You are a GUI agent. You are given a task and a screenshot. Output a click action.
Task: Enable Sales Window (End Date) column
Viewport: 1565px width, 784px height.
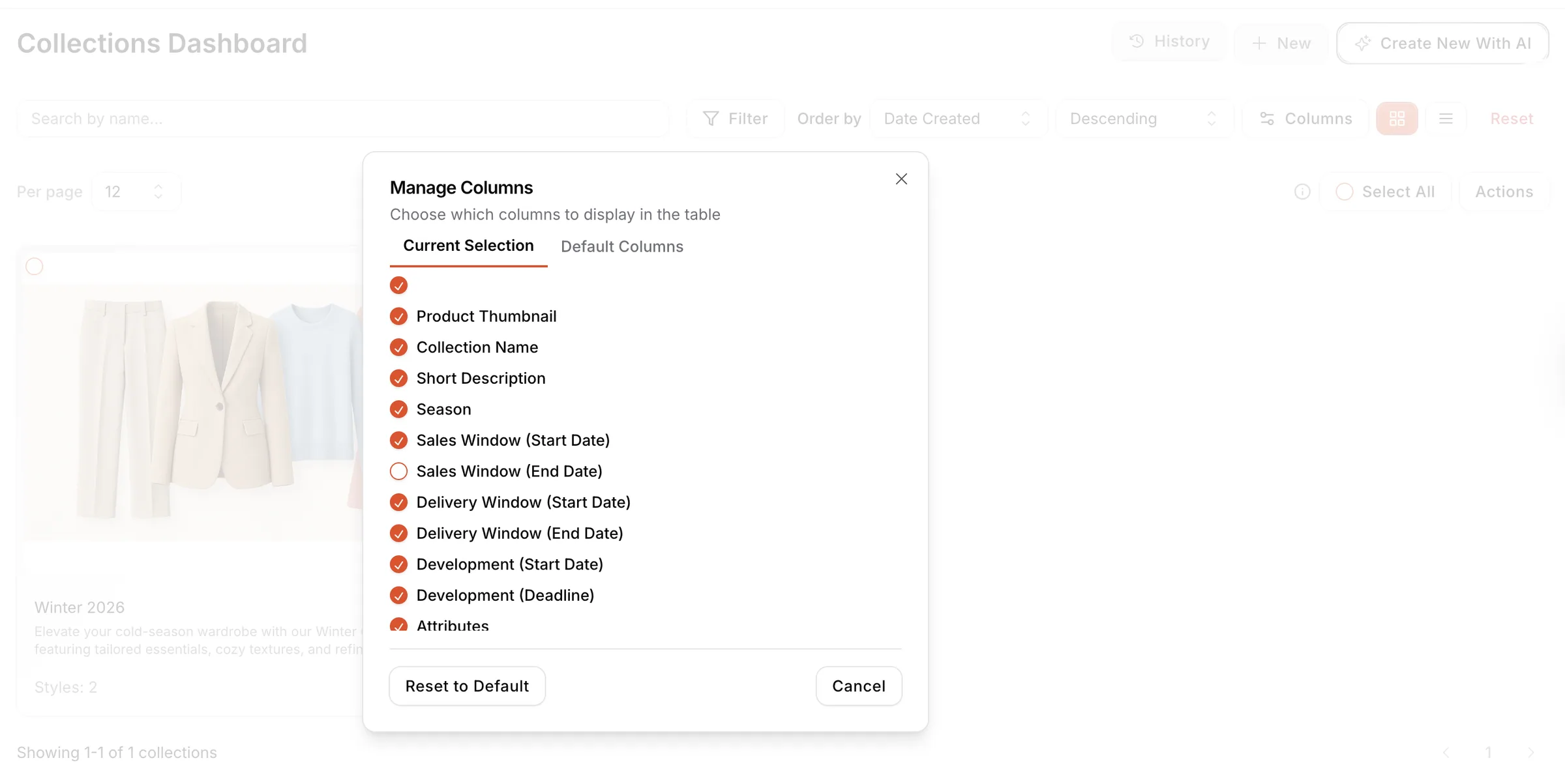(398, 471)
